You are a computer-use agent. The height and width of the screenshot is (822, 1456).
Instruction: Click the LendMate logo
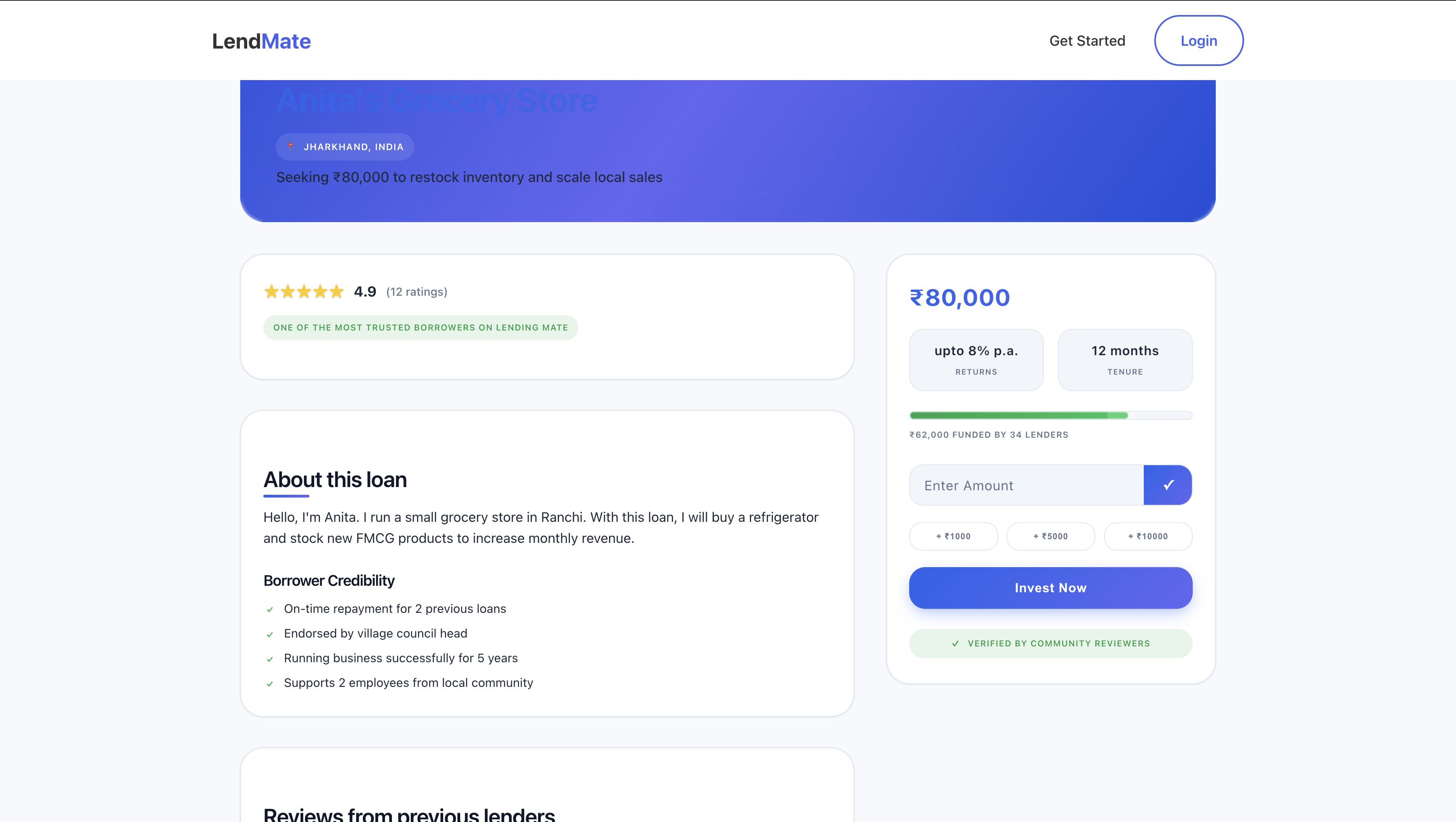[261, 40]
